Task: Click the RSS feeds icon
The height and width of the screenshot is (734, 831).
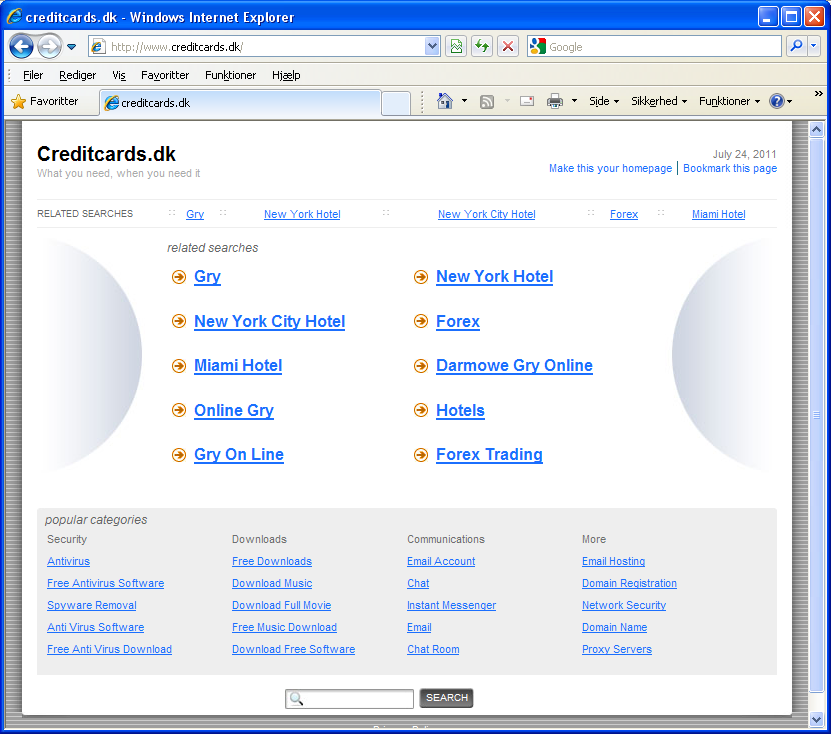Action: 487,101
